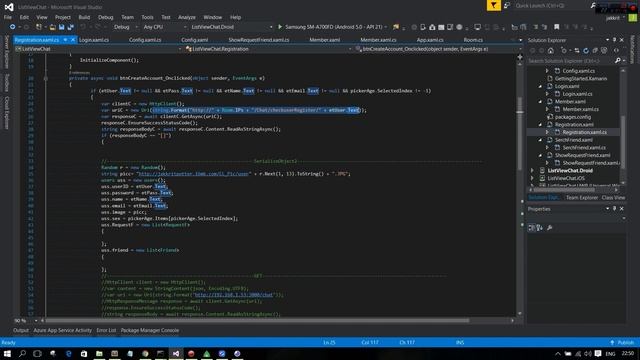Click the Collapse All icon in Solution Explorer

[x=595, y=51]
